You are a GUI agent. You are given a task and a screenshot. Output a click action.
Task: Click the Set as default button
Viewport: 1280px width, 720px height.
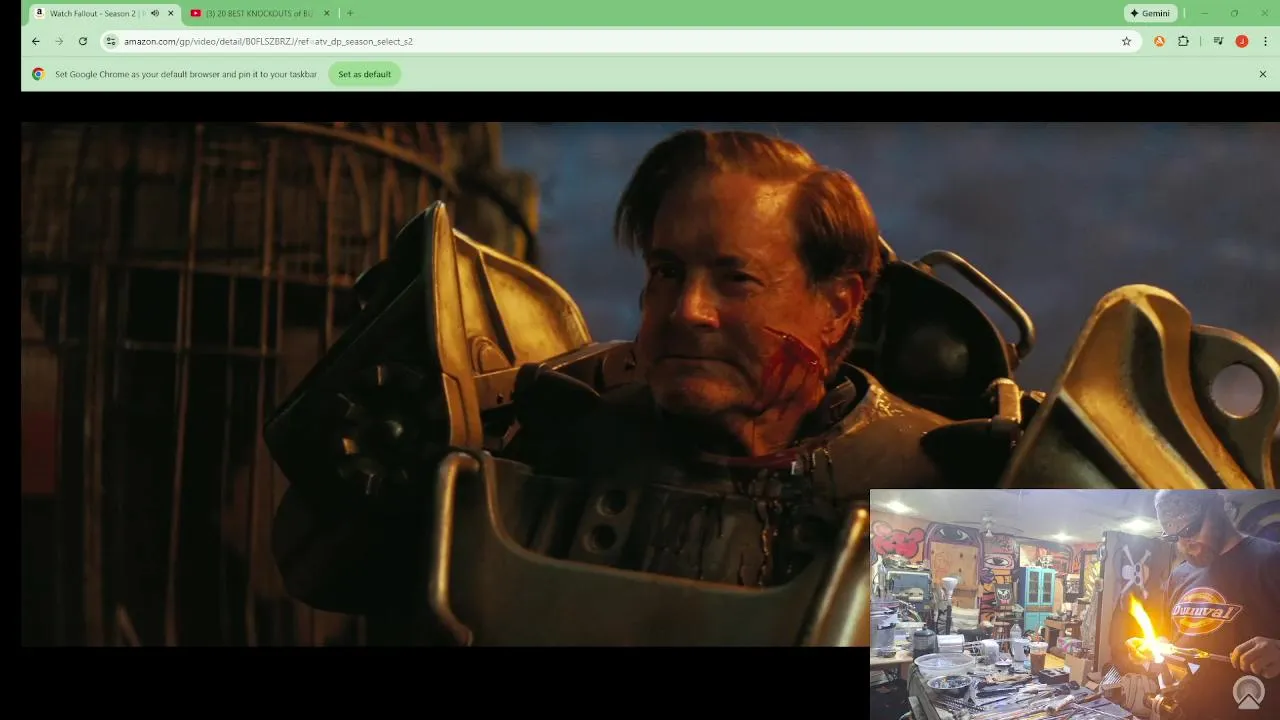click(364, 74)
